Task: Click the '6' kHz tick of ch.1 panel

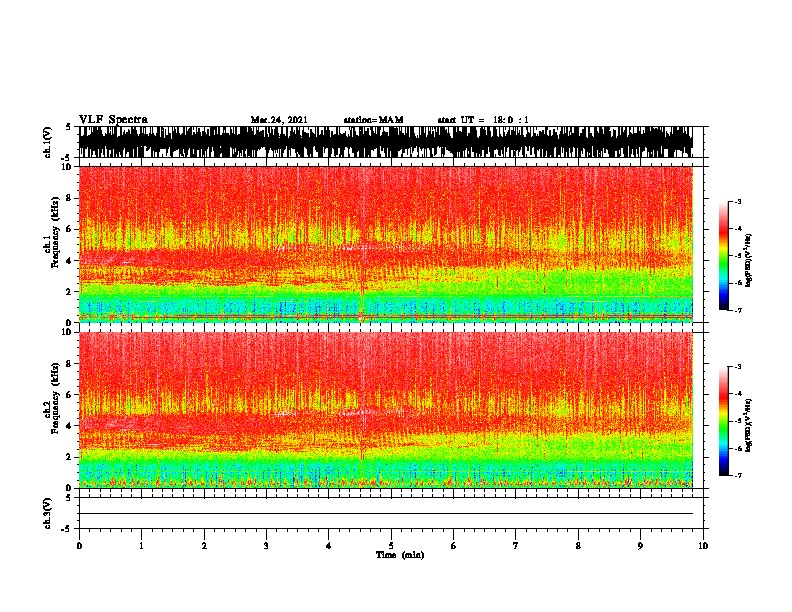Action: (70, 229)
